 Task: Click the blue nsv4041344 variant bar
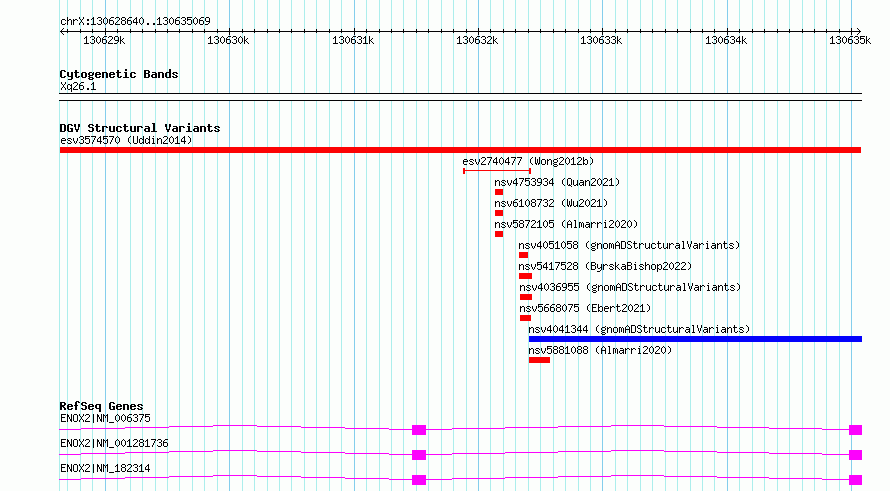695,339
